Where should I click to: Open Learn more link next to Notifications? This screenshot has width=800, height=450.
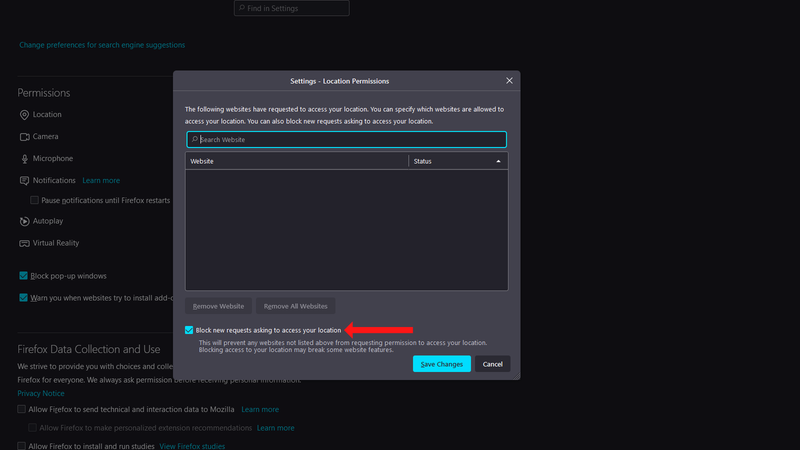pyautogui.click(x=101, y=181)
